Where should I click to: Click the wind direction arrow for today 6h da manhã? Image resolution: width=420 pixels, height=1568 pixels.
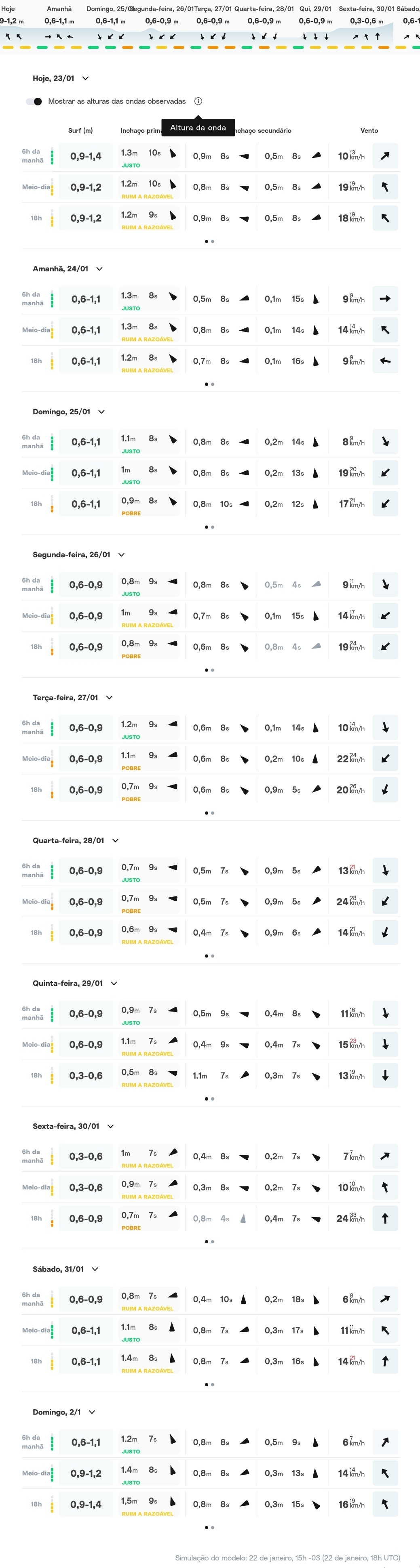click(385, 156)
